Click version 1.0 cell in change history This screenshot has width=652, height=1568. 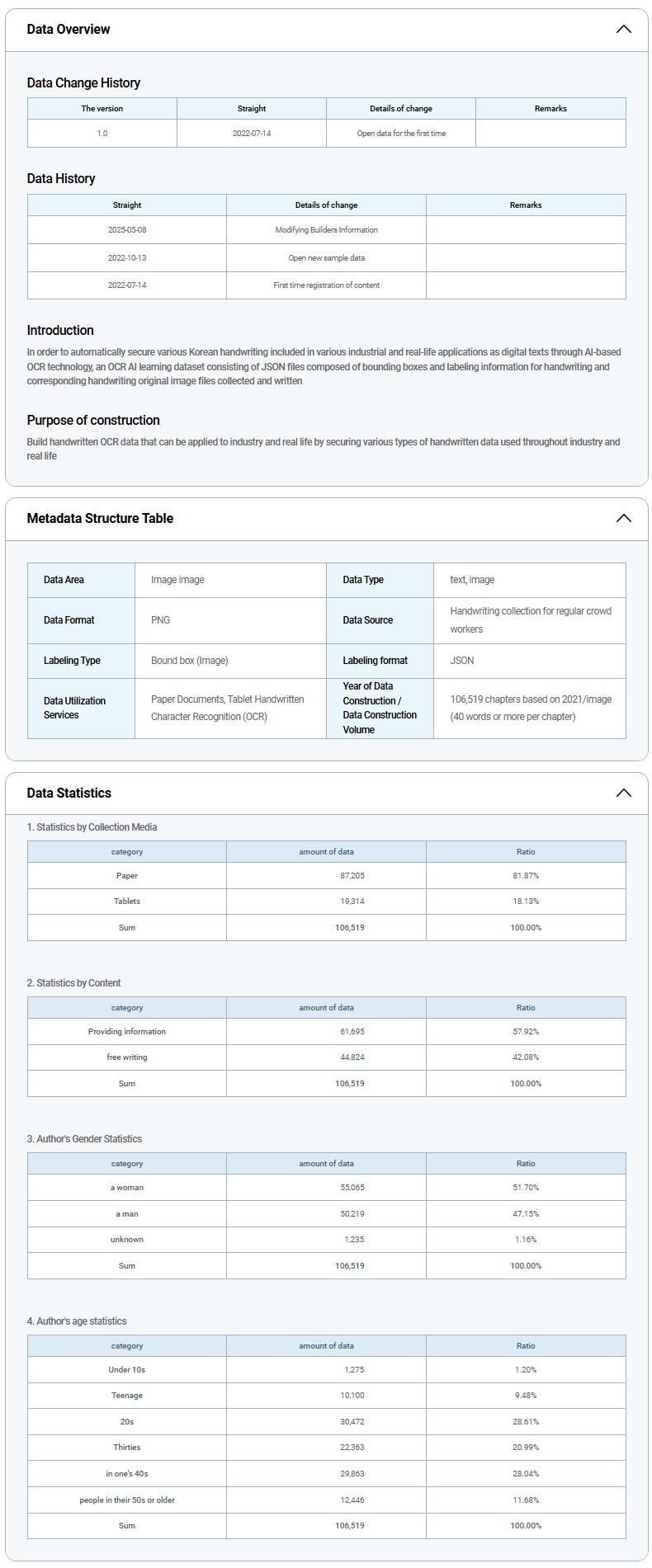click(x=102, y=134)
